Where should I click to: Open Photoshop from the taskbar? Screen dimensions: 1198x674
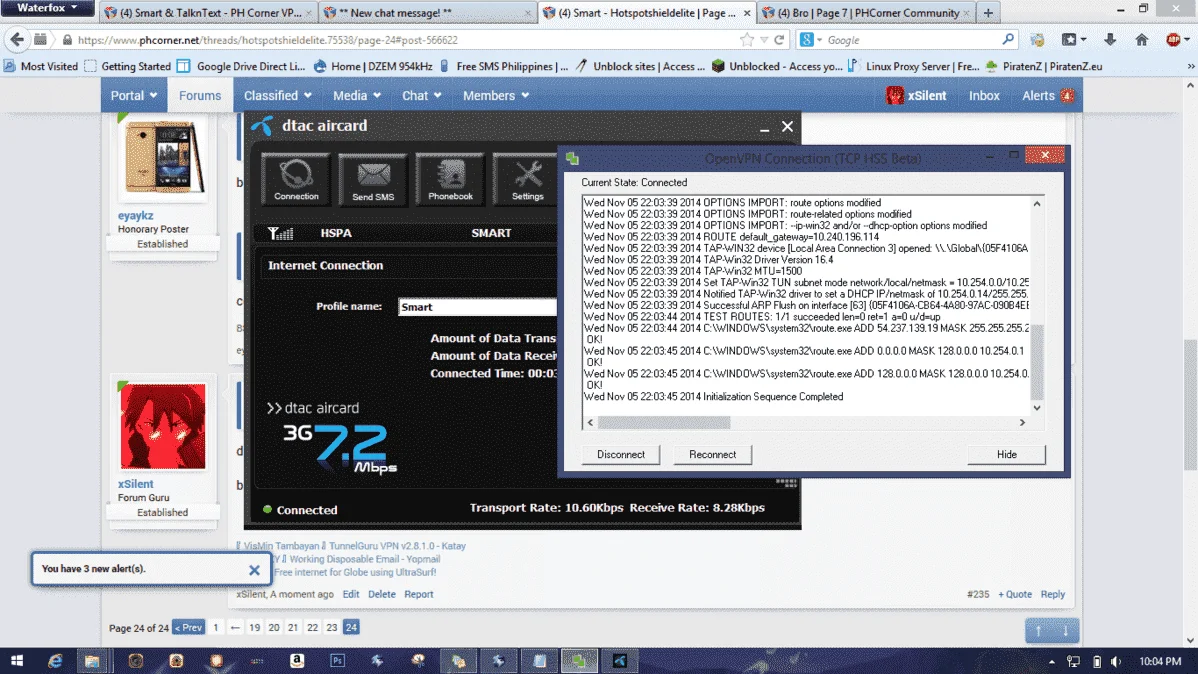tap(337, 661)
